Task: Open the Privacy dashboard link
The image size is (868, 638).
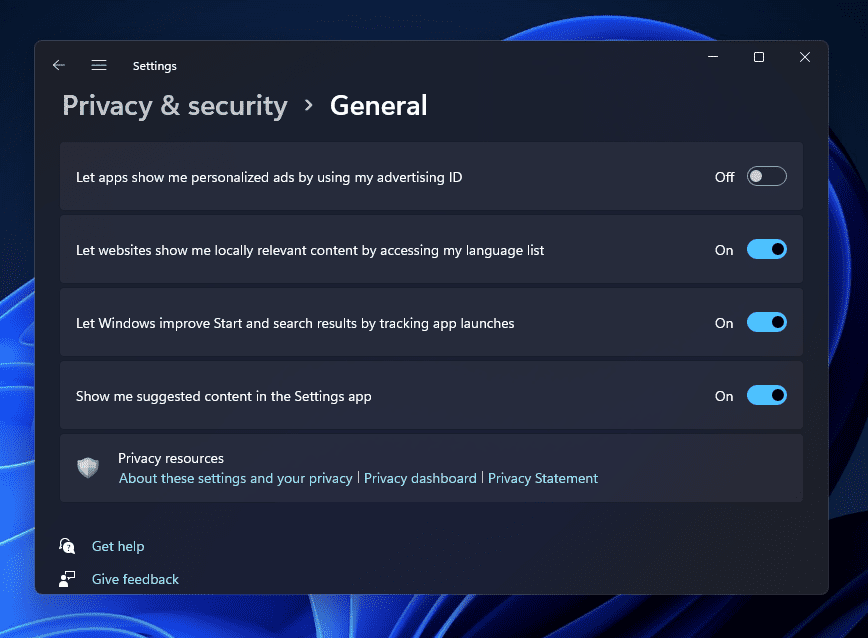Action: (420, 478)
